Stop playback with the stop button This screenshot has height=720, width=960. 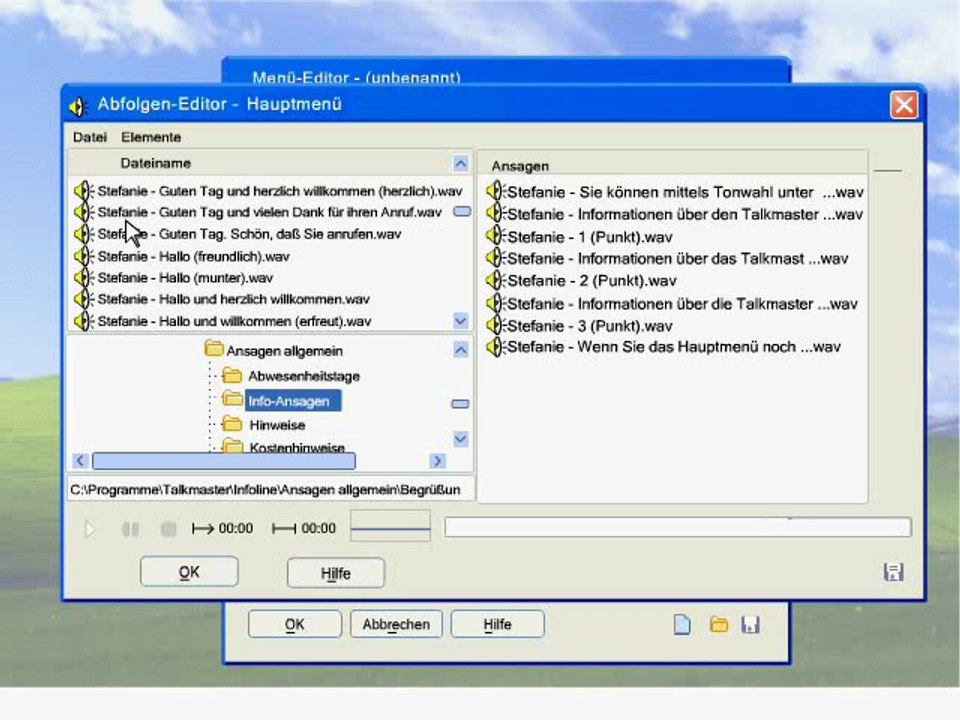tap(168, 529)
